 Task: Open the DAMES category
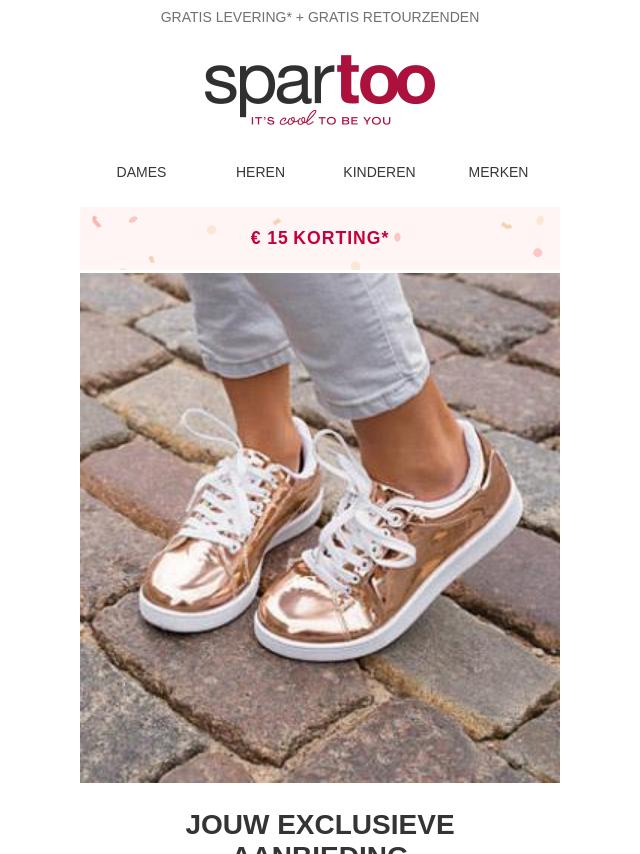click(141, 172)
